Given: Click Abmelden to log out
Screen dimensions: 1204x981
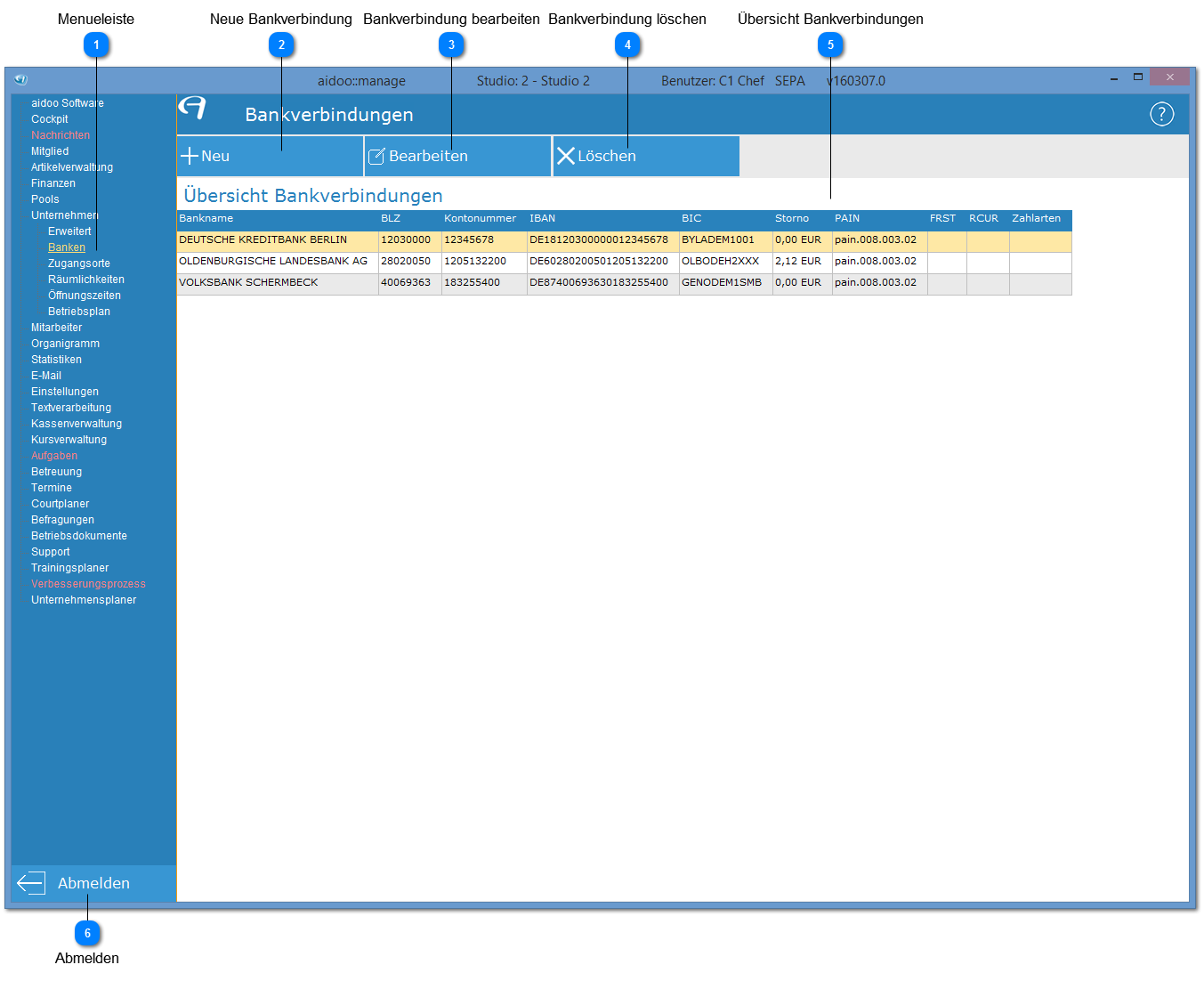Looking at the screenshot, I should [x=93, y=883].
